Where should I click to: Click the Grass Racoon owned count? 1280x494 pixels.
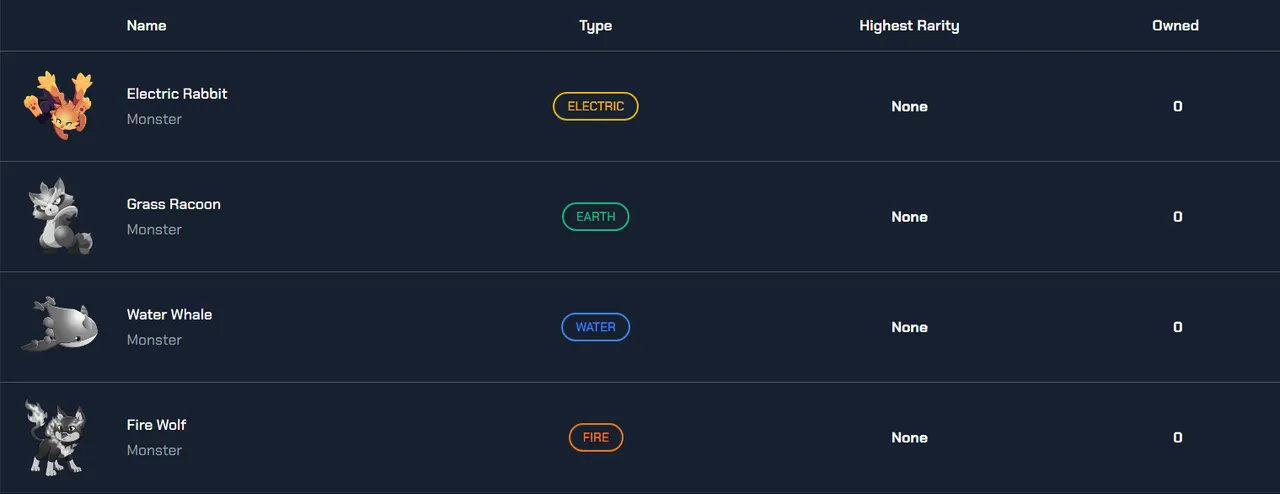click(x=1177, y=217)
